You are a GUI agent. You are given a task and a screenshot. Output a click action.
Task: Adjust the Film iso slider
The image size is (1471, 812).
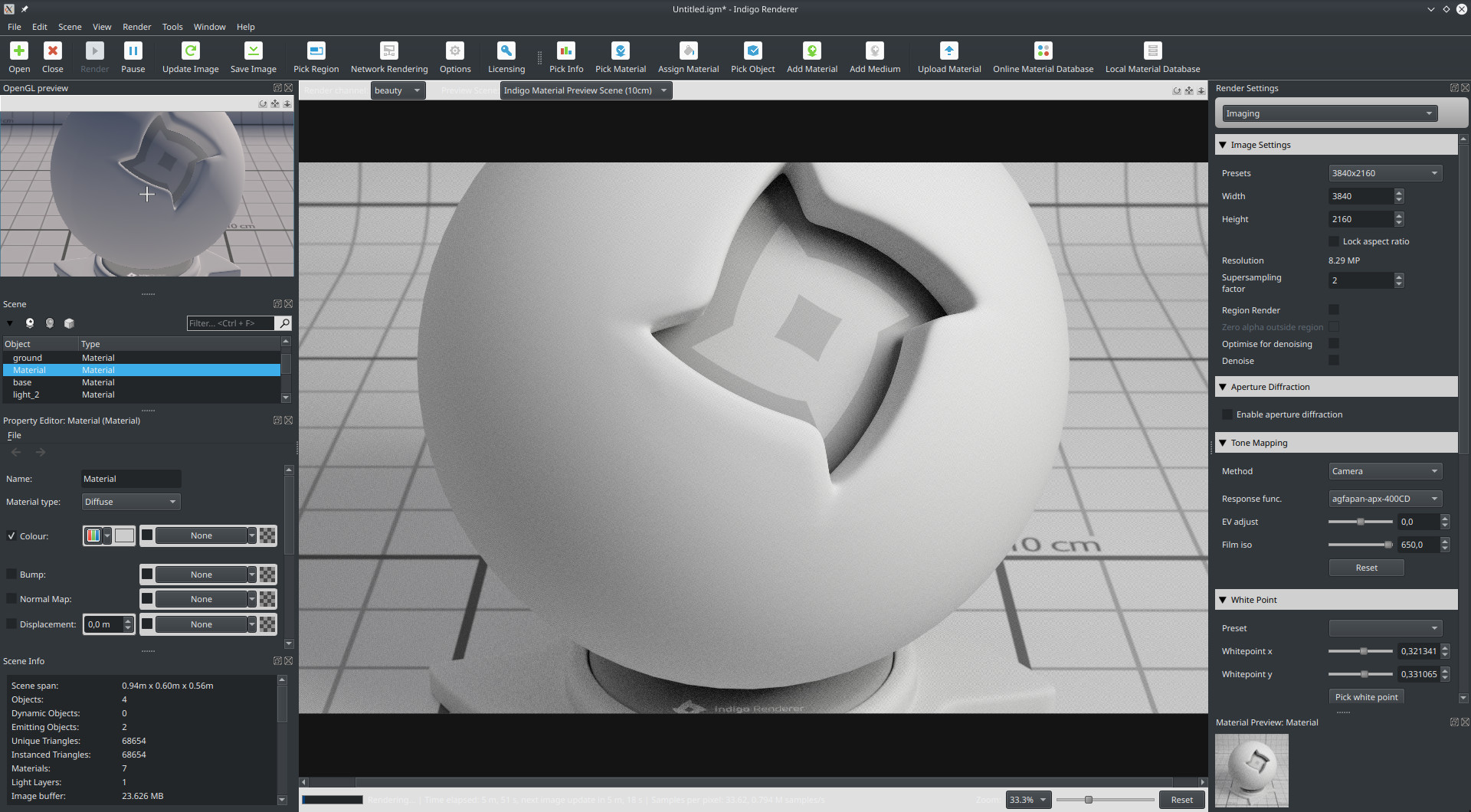1361,545
